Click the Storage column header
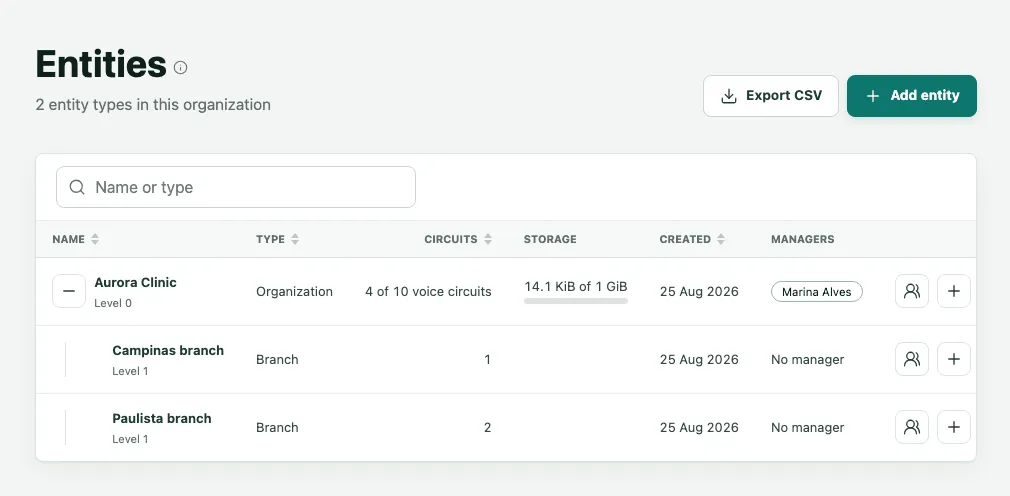Image resolution: width=1010 pixels, height=496 pixels. point(550,239)
